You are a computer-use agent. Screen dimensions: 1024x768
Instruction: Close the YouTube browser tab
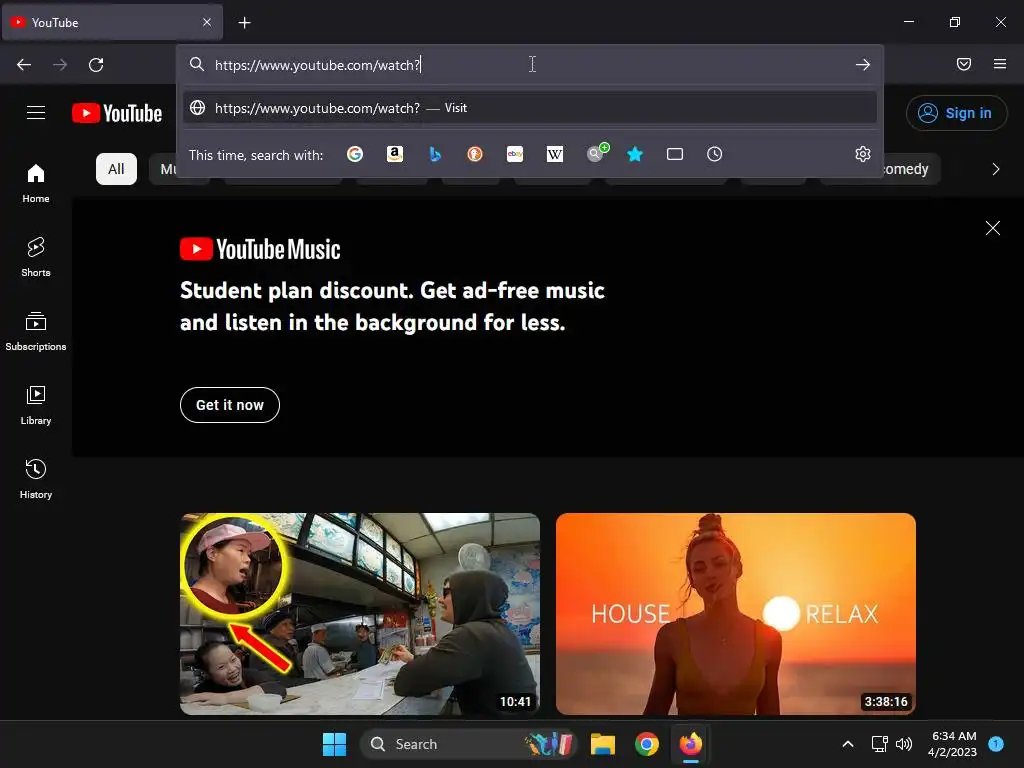click(x=206, y=22)
